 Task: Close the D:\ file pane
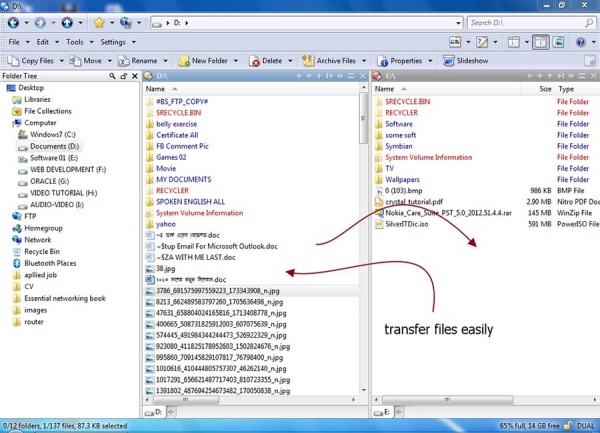(363, 76)
